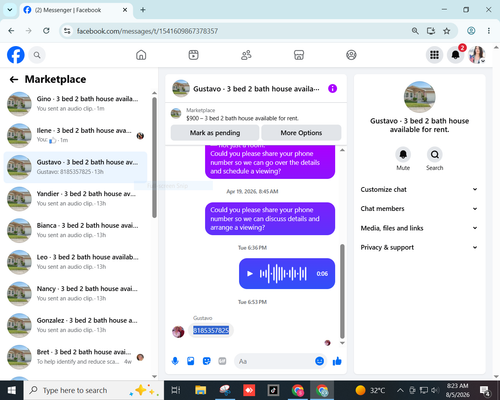Click the highlighted number 8185357825

[211, 330]
